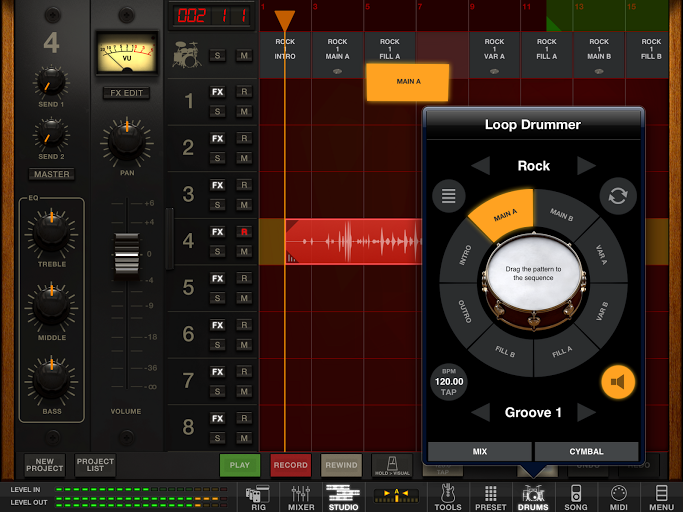
Task: Click the refresh pattern icon
Action: pyautogui.click(x=618, y=195)
